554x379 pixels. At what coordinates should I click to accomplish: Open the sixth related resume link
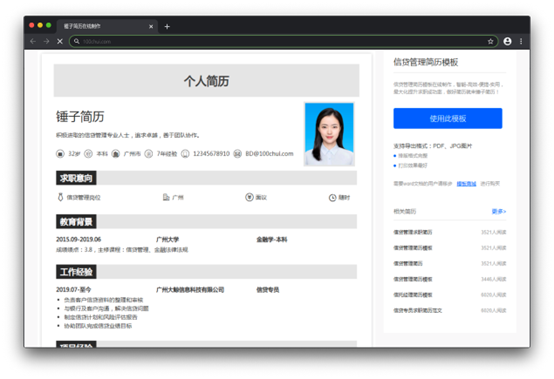coord(418,310)
